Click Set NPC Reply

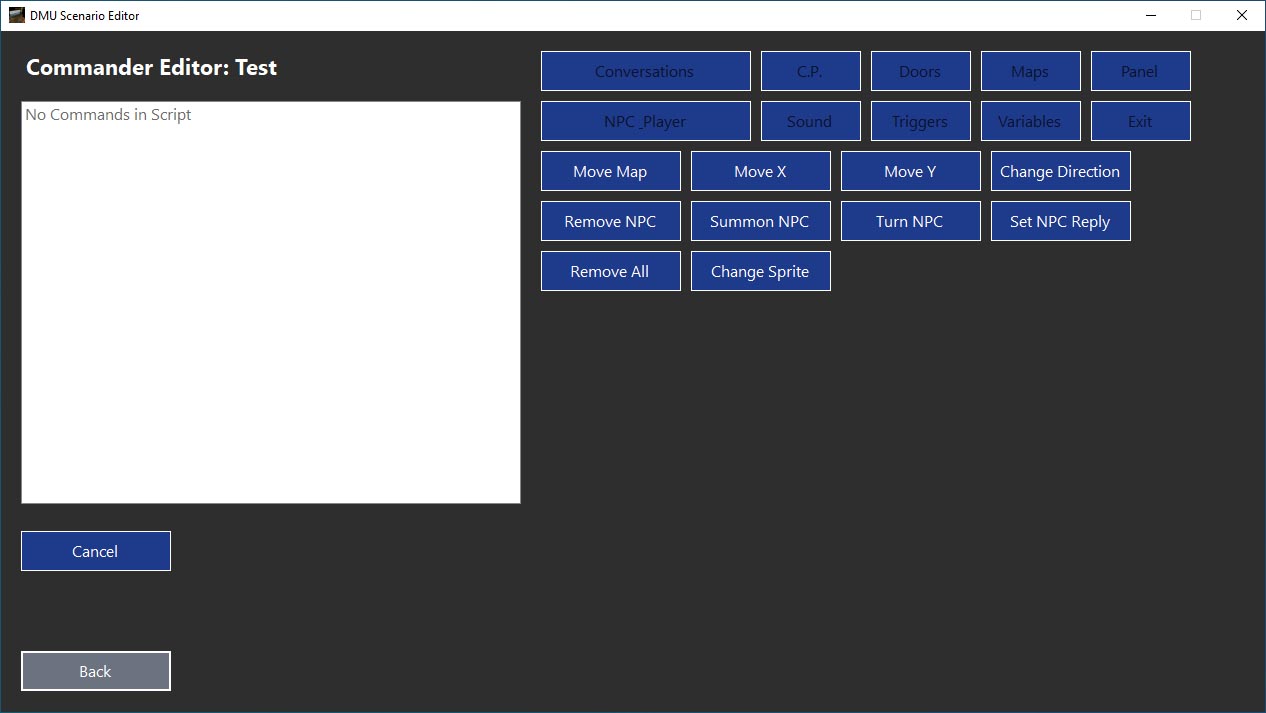pyautogui.click(x=1060, y=221)
